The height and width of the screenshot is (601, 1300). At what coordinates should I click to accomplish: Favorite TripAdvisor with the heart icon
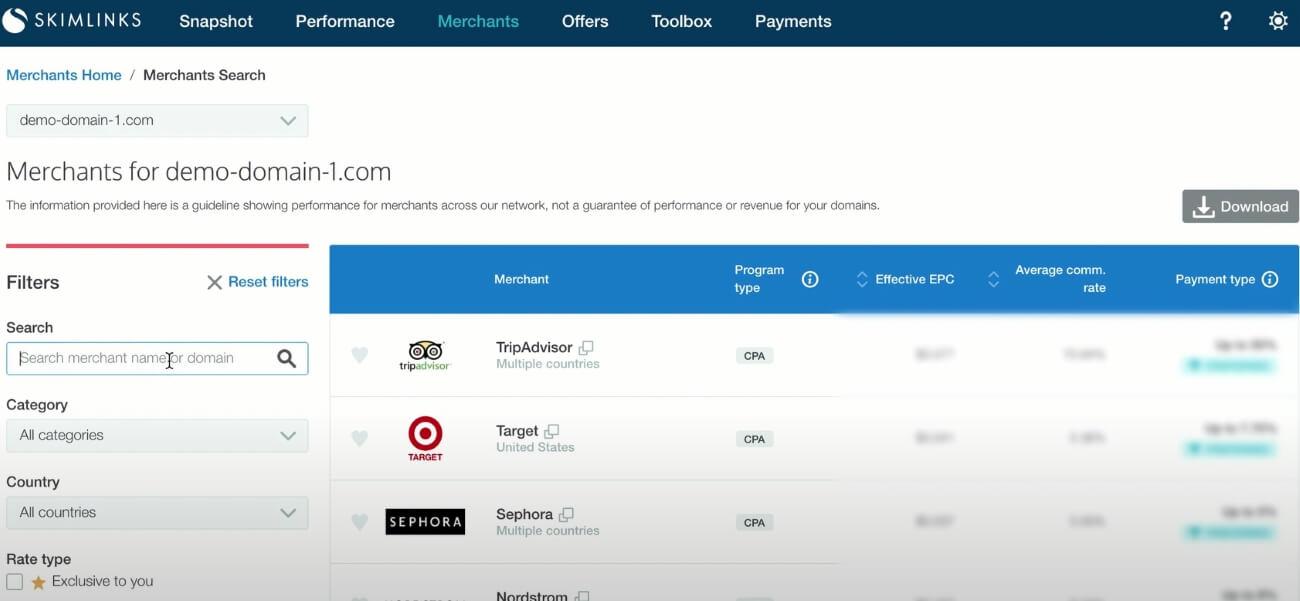(360, 355)
